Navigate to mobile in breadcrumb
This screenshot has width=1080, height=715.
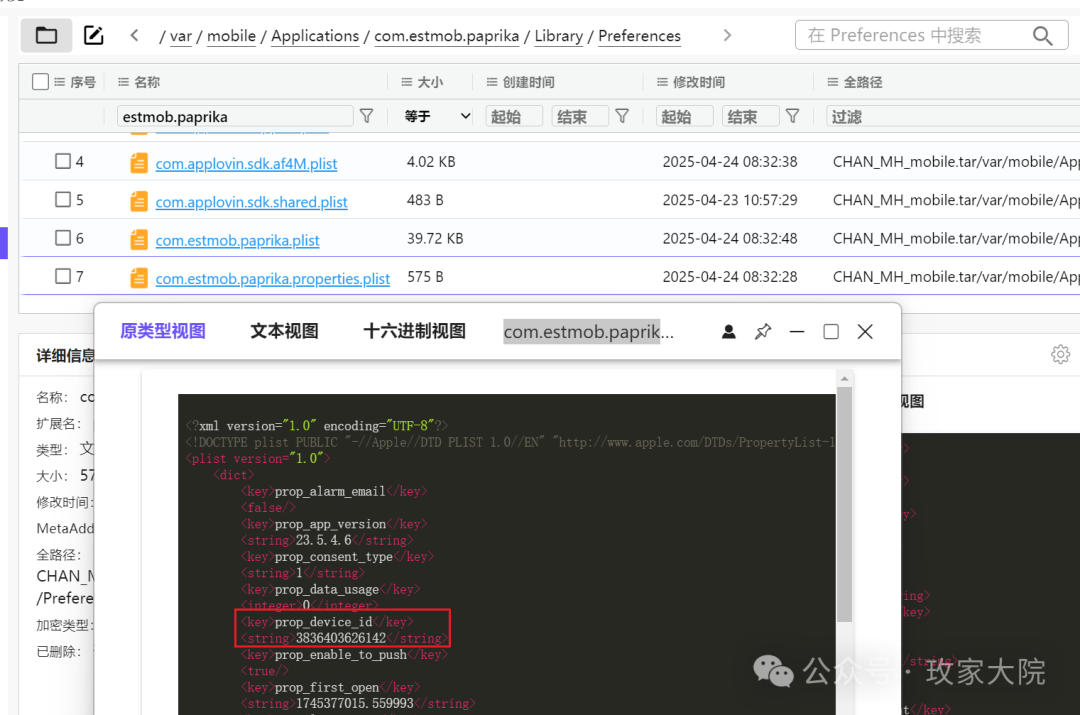click(231, 36)
